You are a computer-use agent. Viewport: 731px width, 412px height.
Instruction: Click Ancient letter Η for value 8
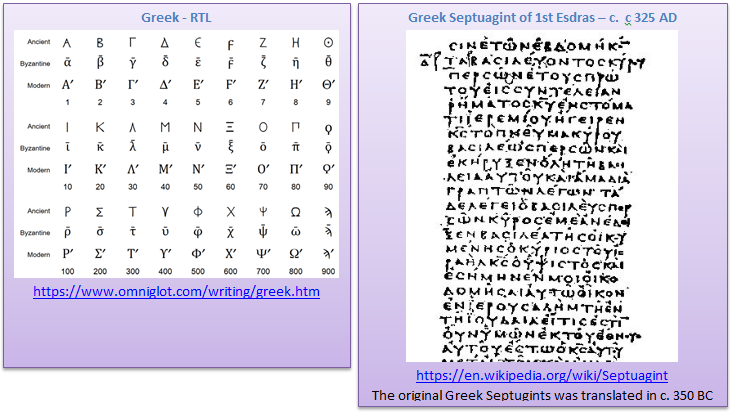pos(296,43)
